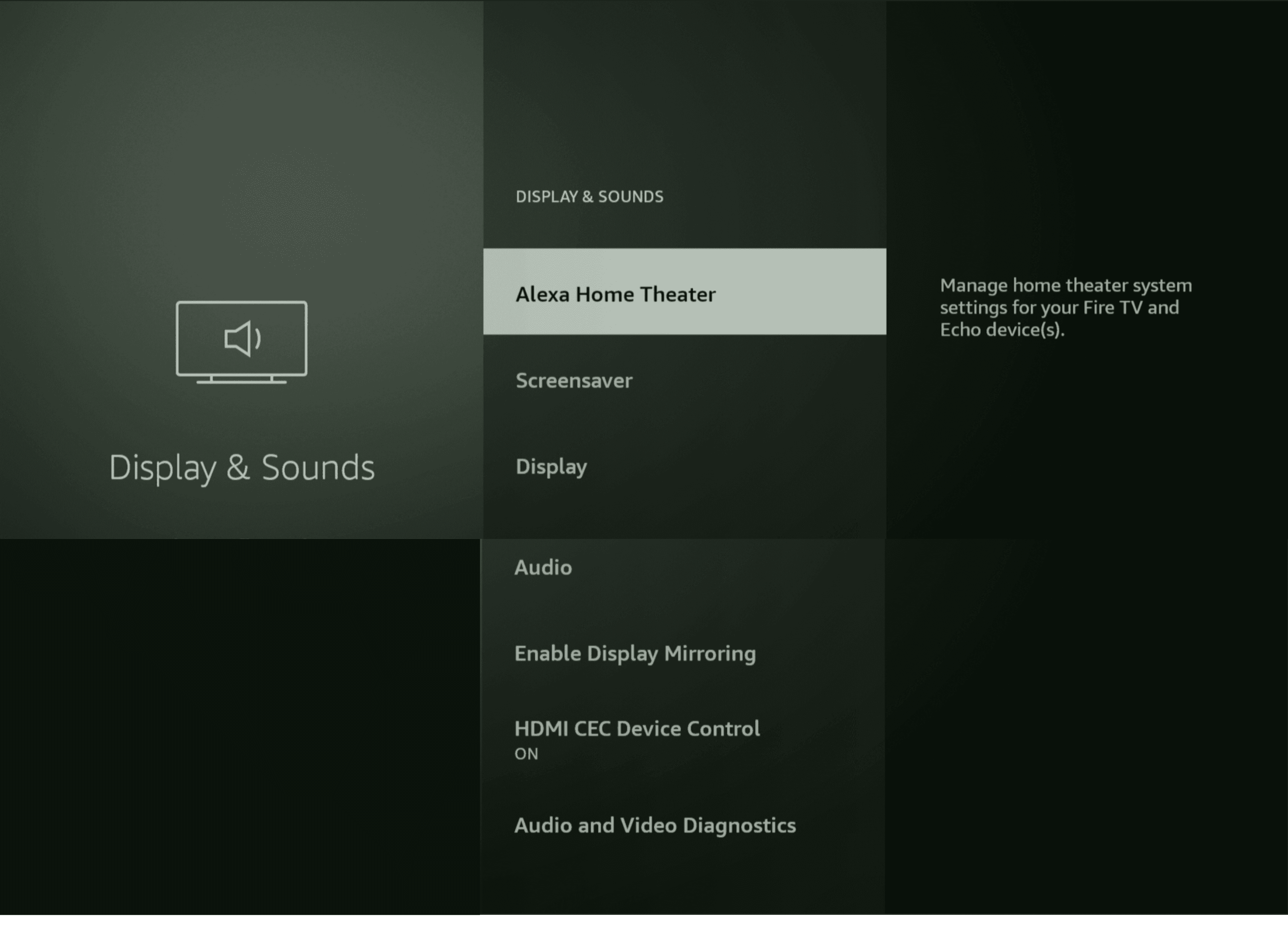Open the Screensaver settings
The width and height of the screenshot is (1288, 937).
[x=574, y=381]
